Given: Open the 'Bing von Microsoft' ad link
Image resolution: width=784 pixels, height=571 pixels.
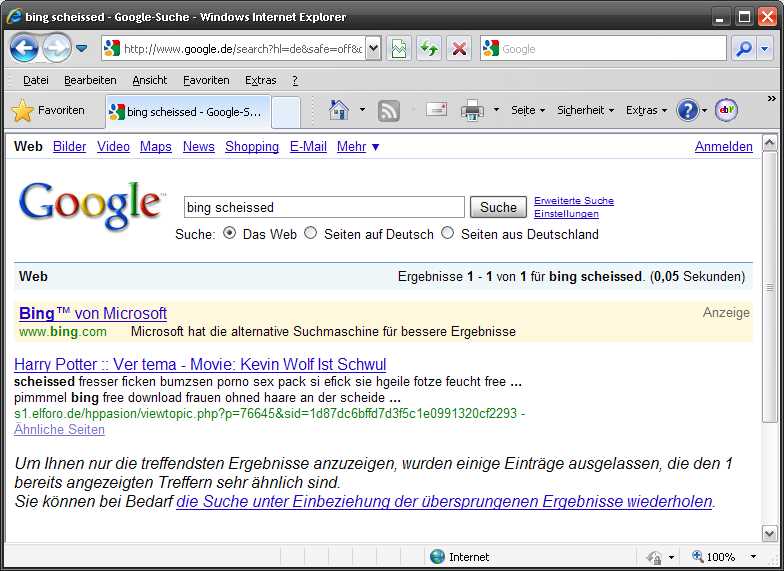Looking at the screenshot, I should [92, 314].
